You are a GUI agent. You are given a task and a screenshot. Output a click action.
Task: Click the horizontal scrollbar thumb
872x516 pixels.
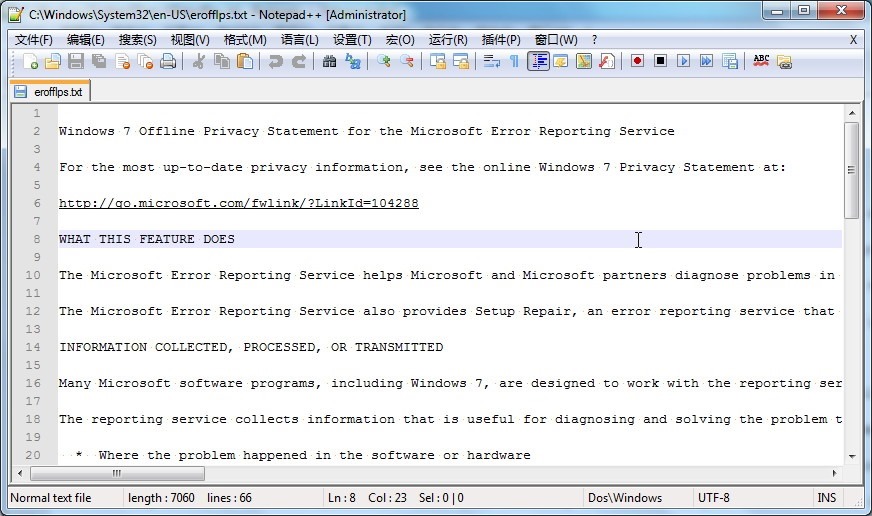(117, 474)
